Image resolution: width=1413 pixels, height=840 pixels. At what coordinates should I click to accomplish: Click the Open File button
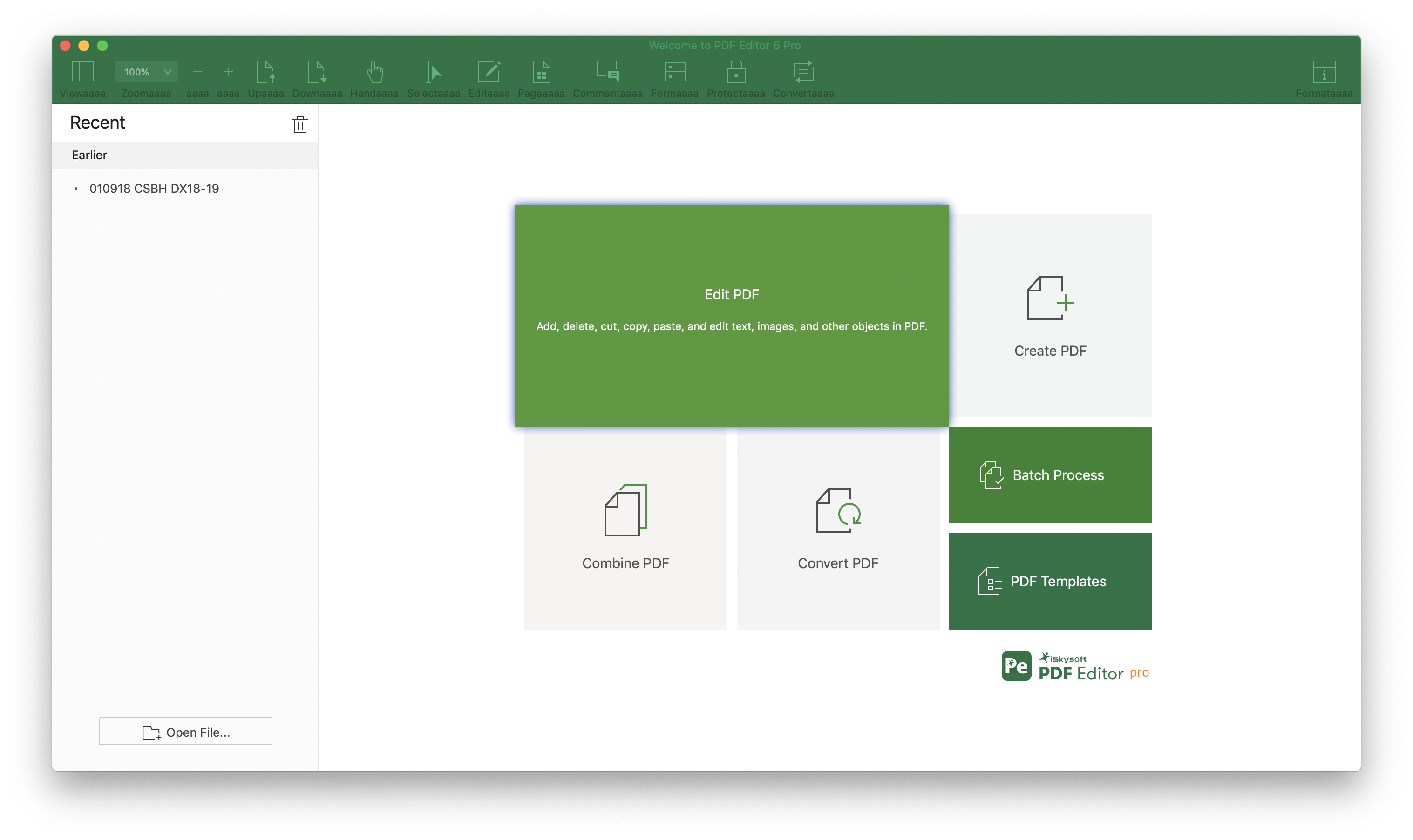186,732
